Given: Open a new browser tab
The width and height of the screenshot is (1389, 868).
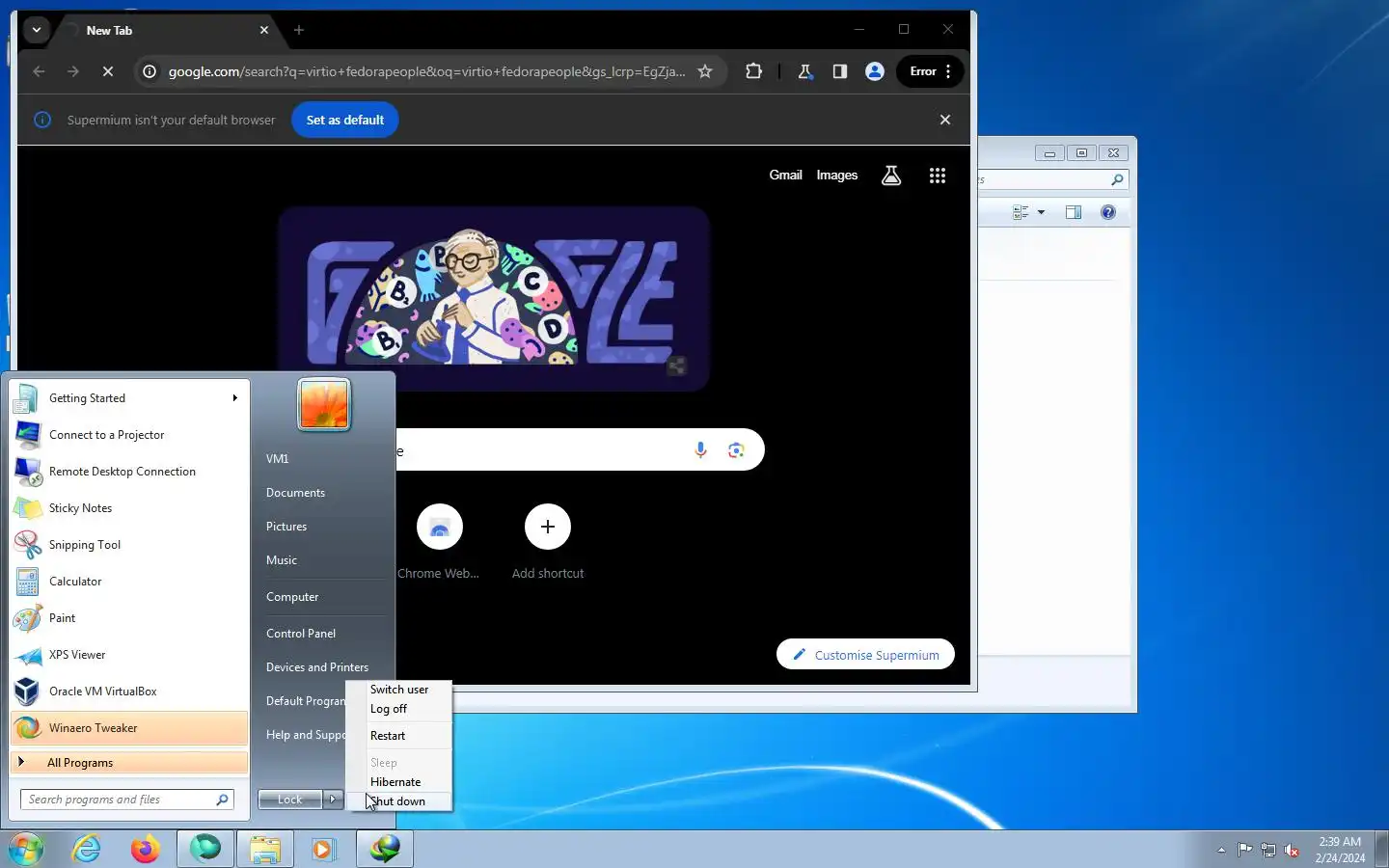Looking at the screenshot, I should pyautogui.click(x=299, y=30).
